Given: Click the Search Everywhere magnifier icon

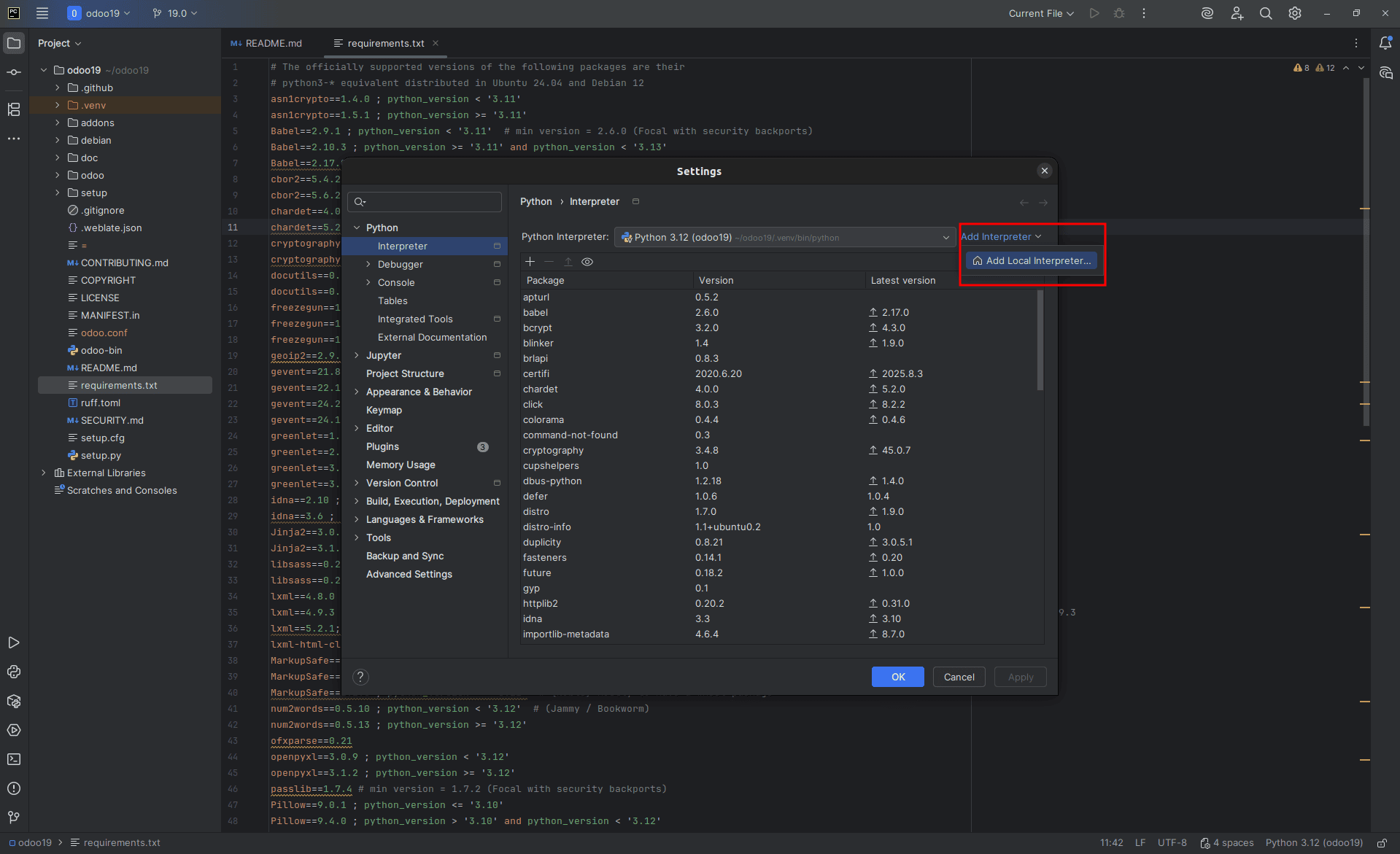Looking at the screenshot, I should [x=1266, y=13].
